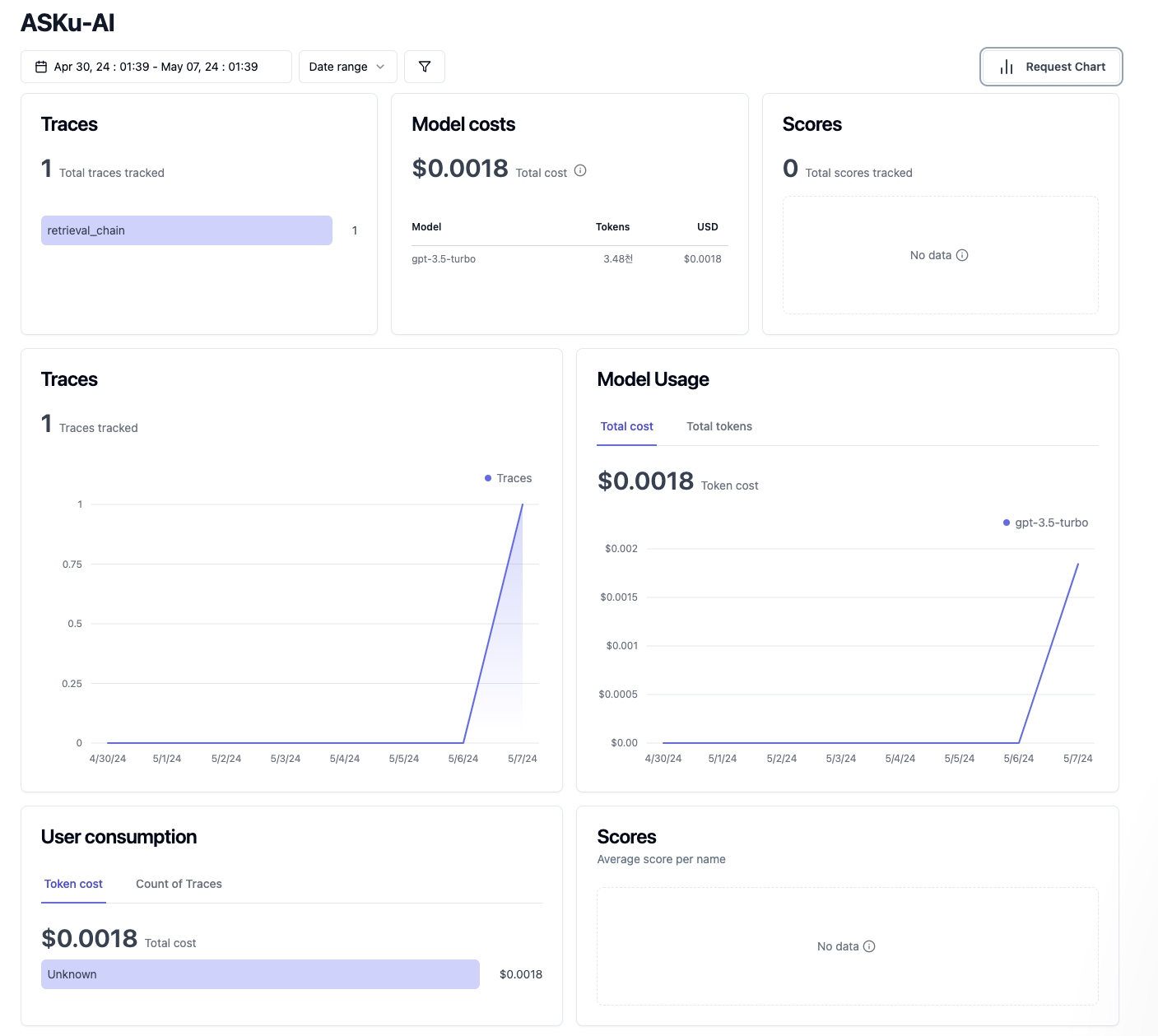Click bar chart icon in Request Chart

pos(1007,67)
